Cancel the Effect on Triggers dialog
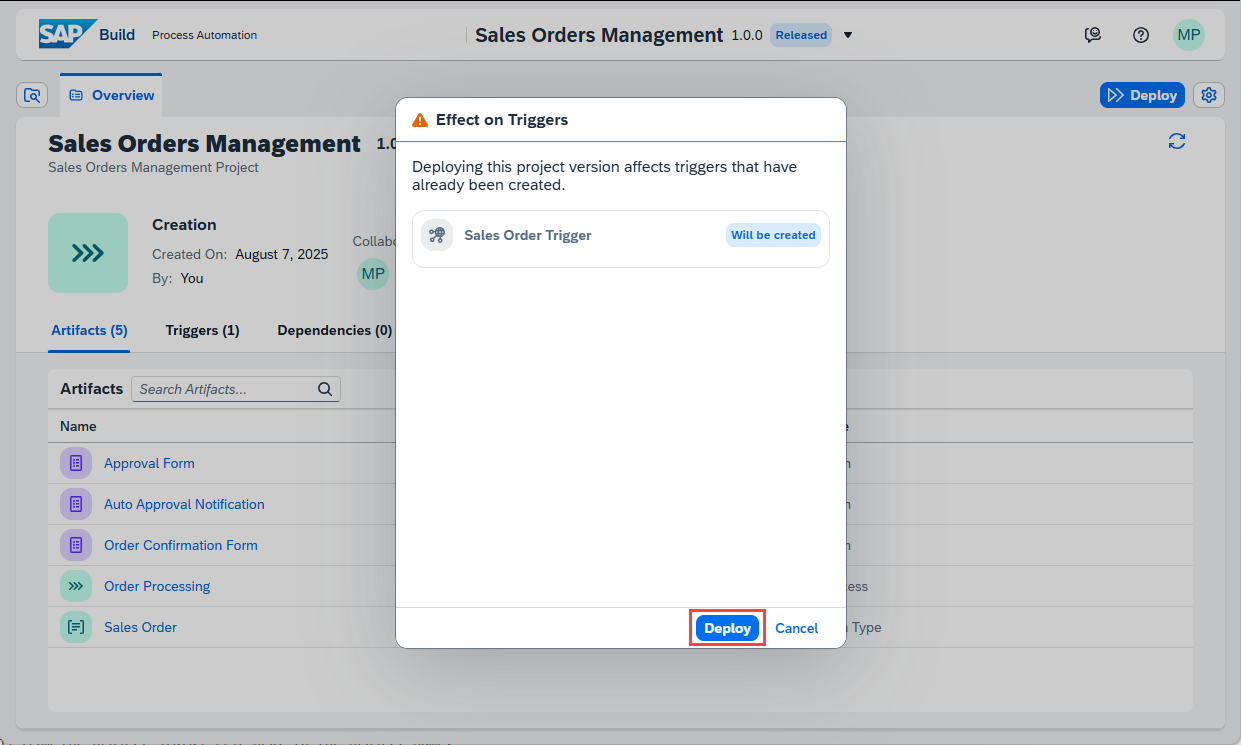Image resolution: width=1241 pixels, height=745 pixels. tap(796, 628)
